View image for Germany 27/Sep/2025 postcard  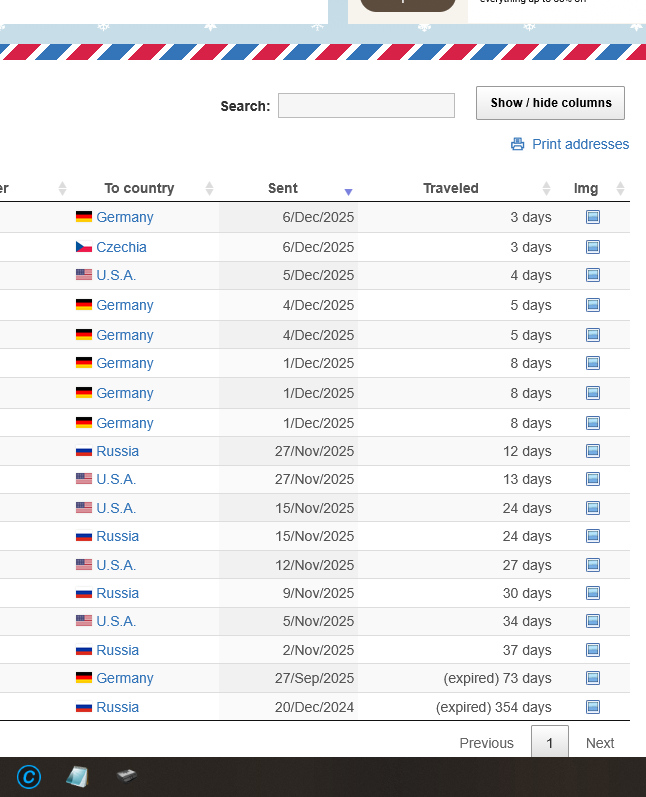click(x=592, y=678)
